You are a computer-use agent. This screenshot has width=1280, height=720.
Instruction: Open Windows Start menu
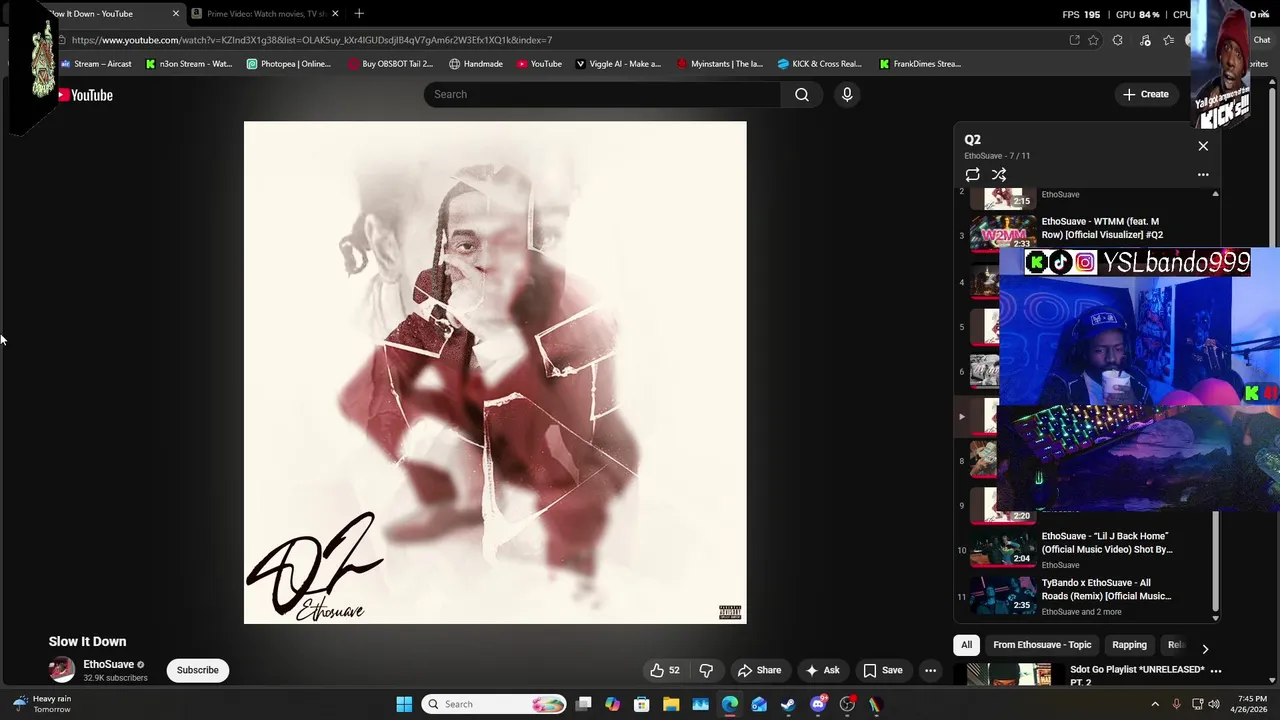[404, 704]
